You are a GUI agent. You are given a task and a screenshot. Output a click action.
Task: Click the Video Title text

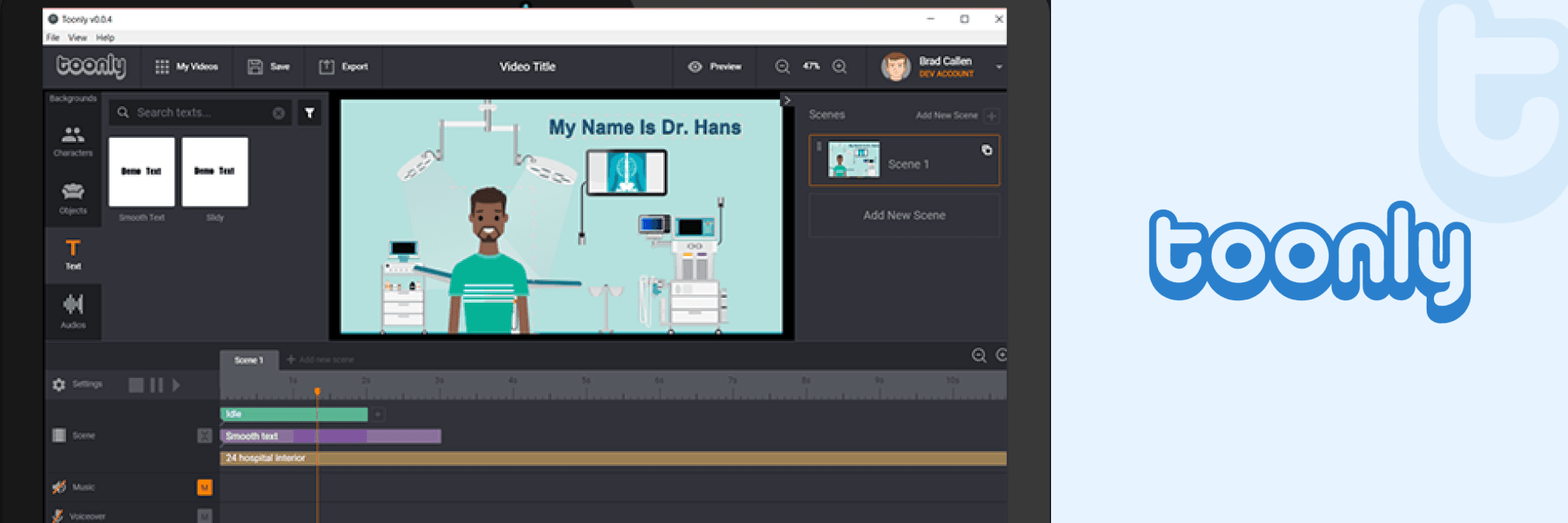pyautogui.click(x=528, y=67)
